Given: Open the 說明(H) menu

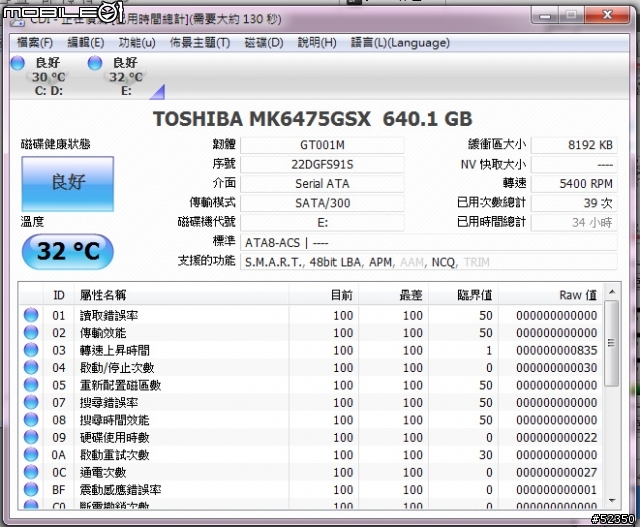Looking at the screenshot, I should click(x=317, y=42).
